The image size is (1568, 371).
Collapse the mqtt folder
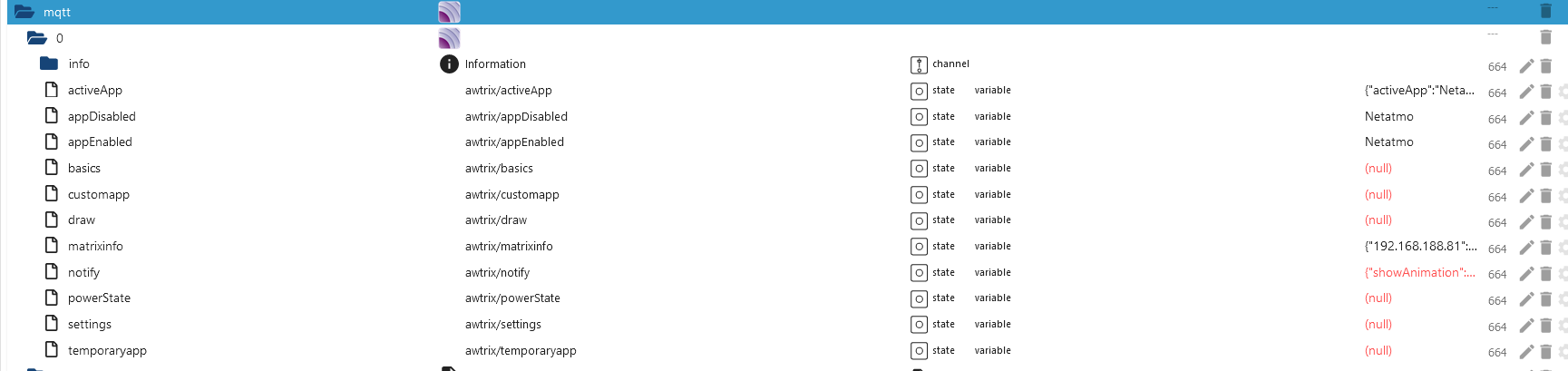[24, 12]
